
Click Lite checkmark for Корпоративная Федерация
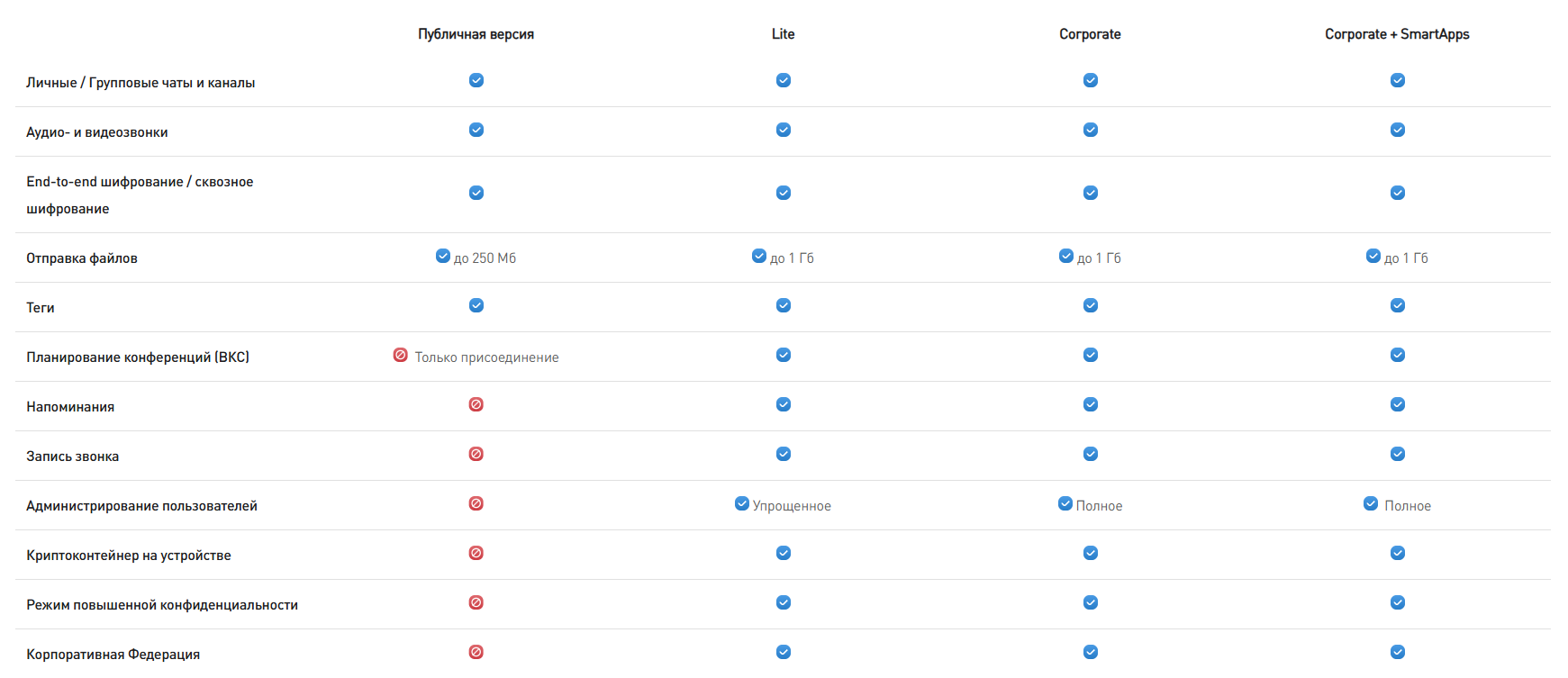pyautogui.click(x=784, y=652)
